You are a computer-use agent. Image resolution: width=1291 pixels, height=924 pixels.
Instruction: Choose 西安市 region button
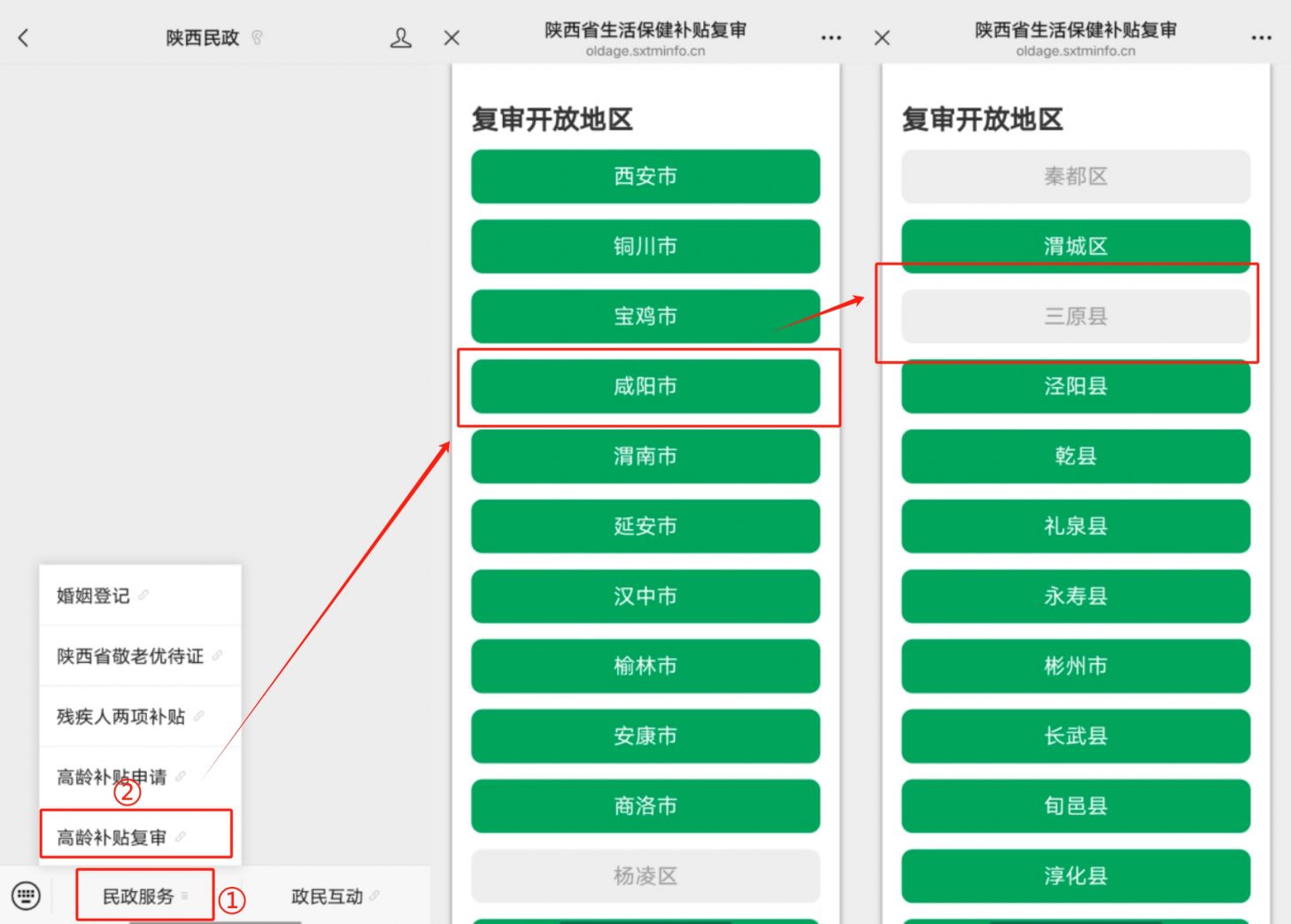[645, 176]
